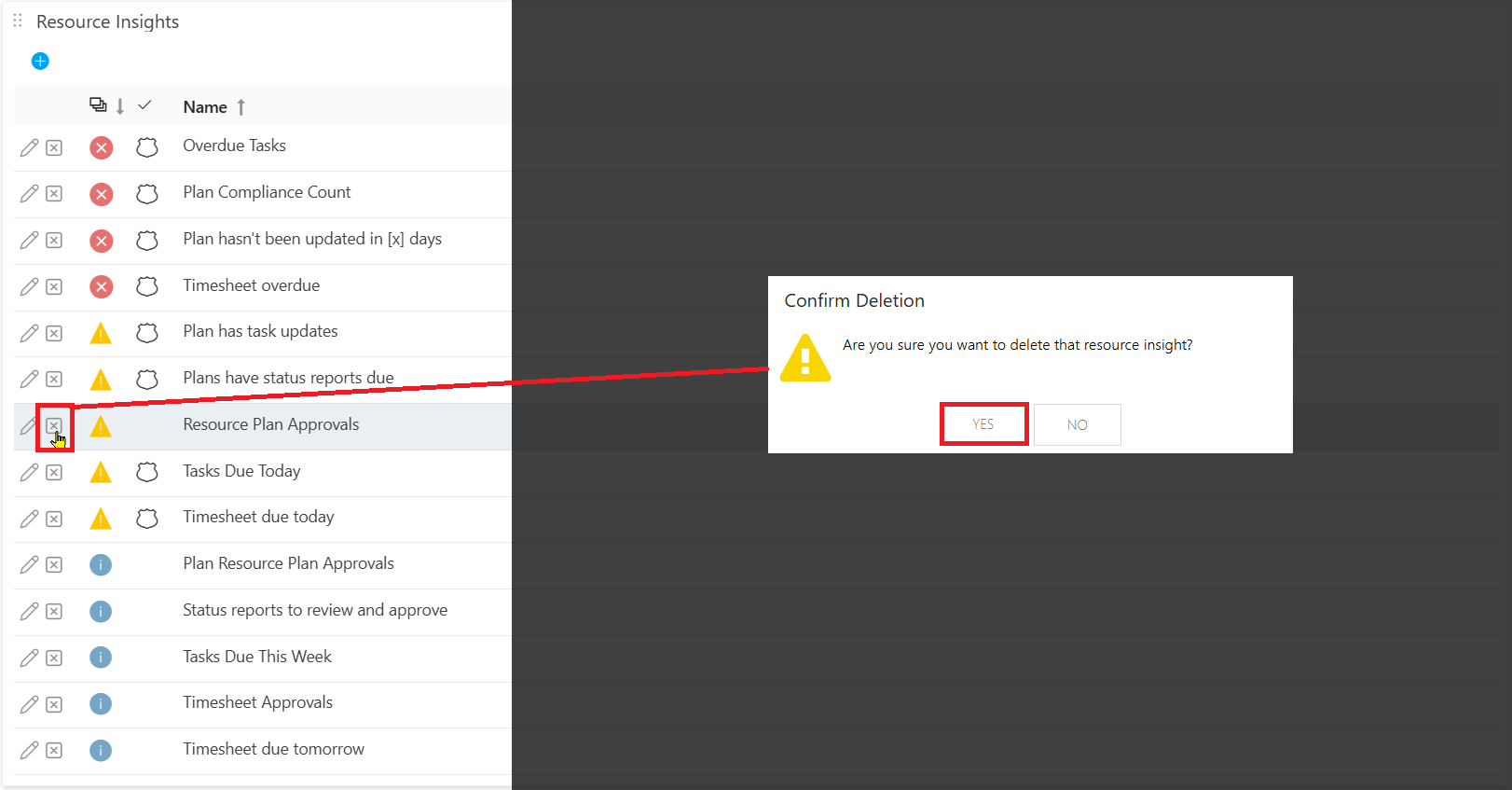This screenshot has height=790, width=1512.
Task: Delete the Plan hasn't been updated insight
Action: (54, 240)
